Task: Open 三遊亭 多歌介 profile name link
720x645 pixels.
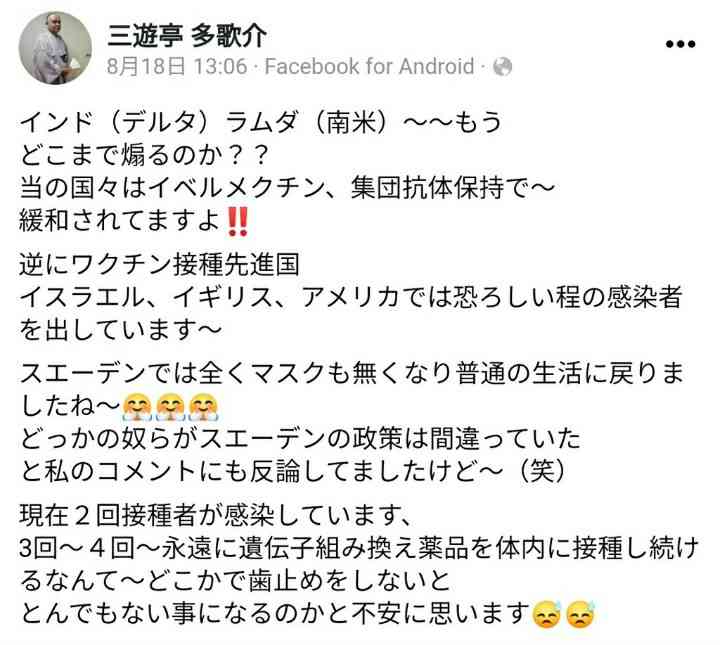Action: pyautogui.click(x=187, y=35)
